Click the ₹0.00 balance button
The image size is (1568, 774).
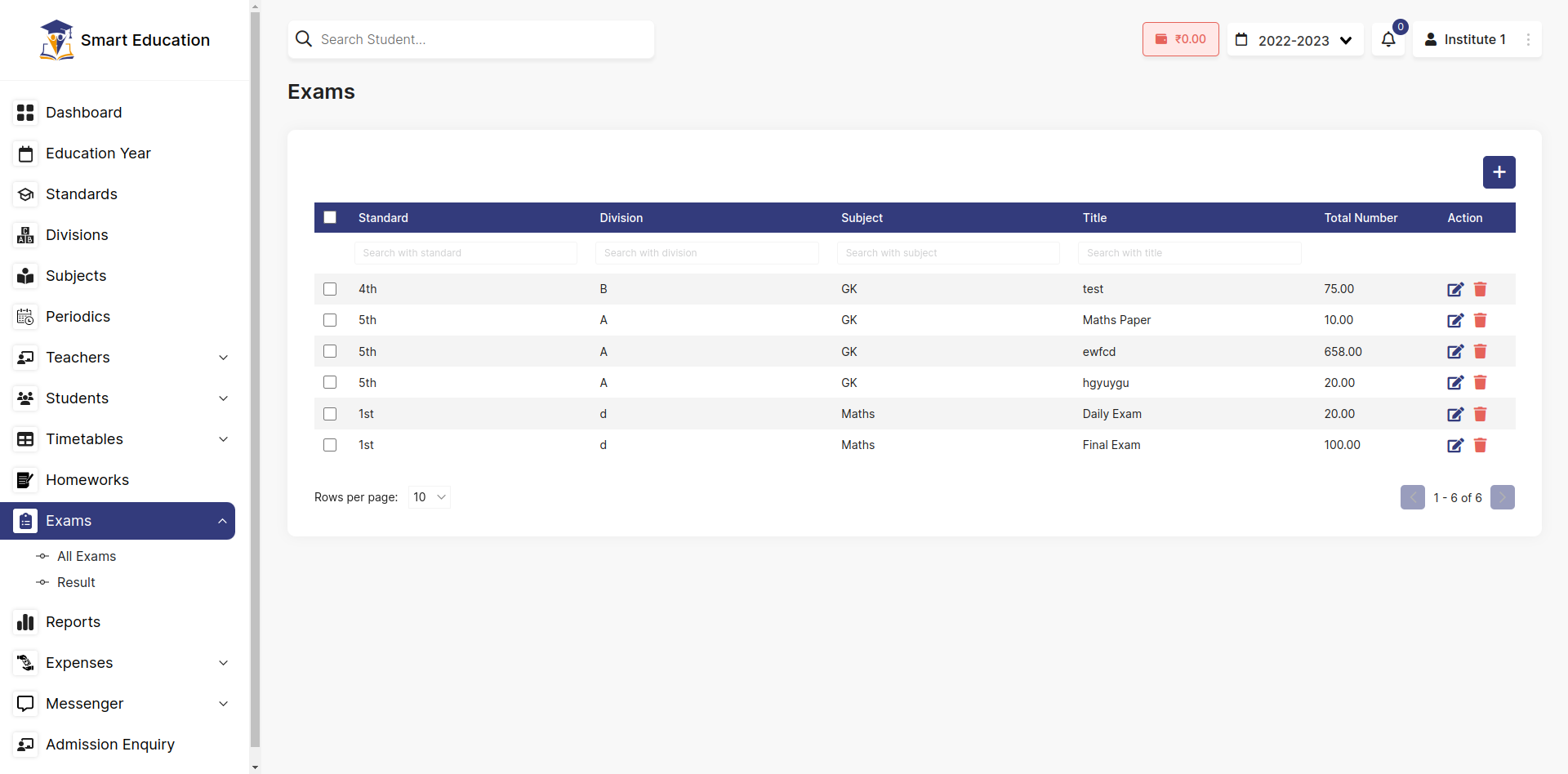[x=1181, y=39]
